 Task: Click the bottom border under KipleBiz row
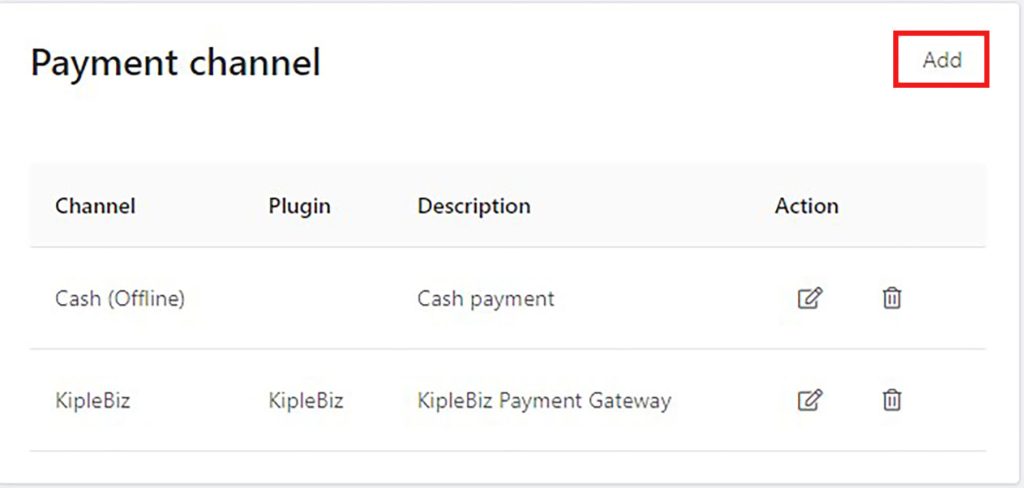coord(507,451)
